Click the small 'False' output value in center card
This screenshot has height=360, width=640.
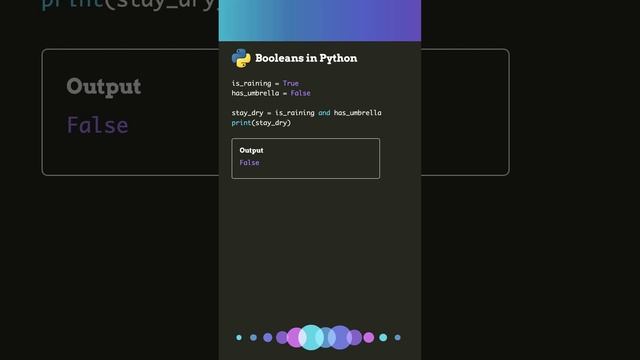click(x=249, y=162)
